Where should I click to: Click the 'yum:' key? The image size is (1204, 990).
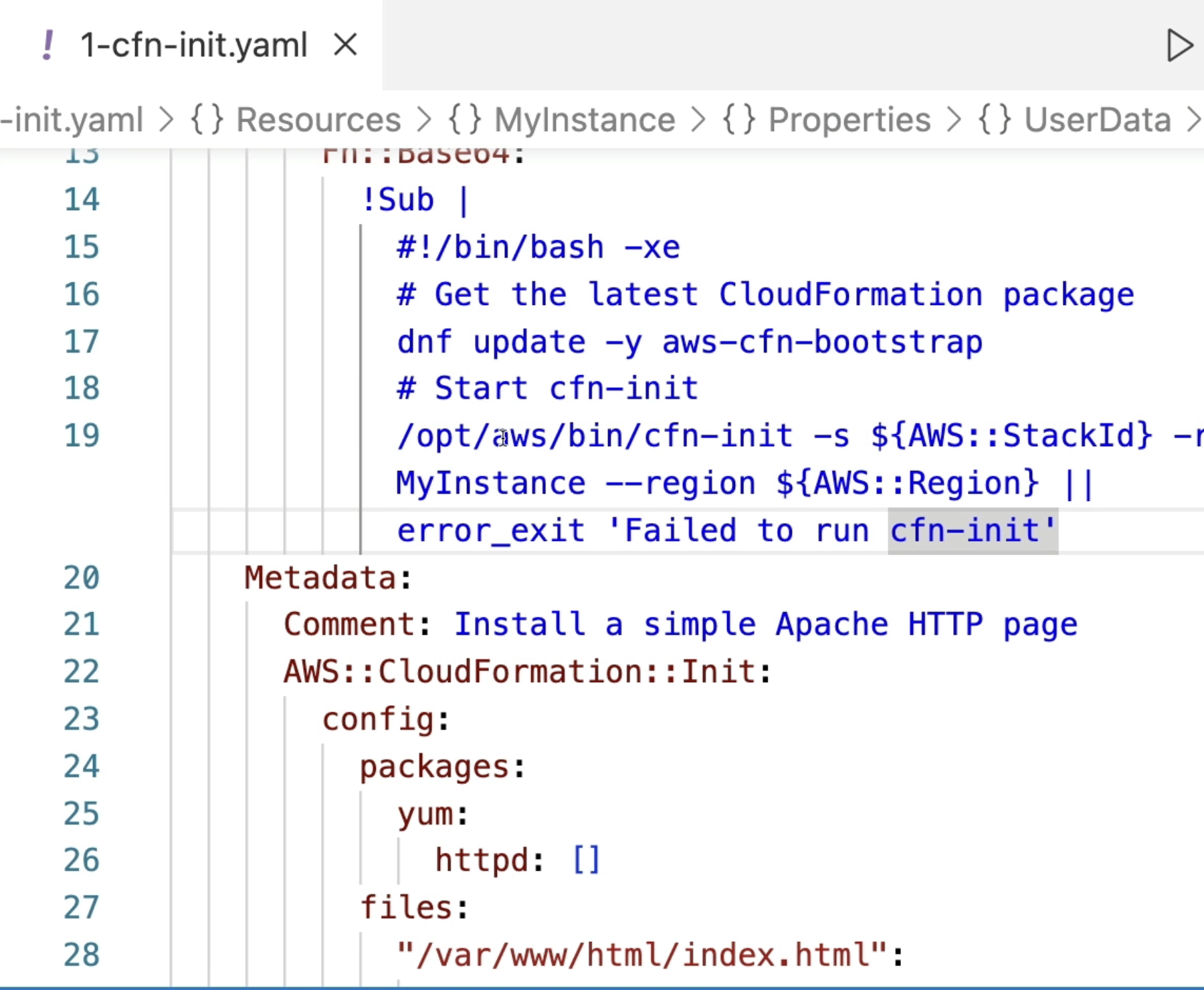tap(433, 815)
